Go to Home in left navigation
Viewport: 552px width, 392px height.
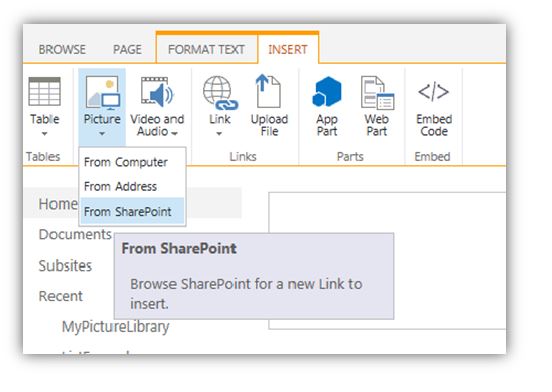[x=58, y=204]
